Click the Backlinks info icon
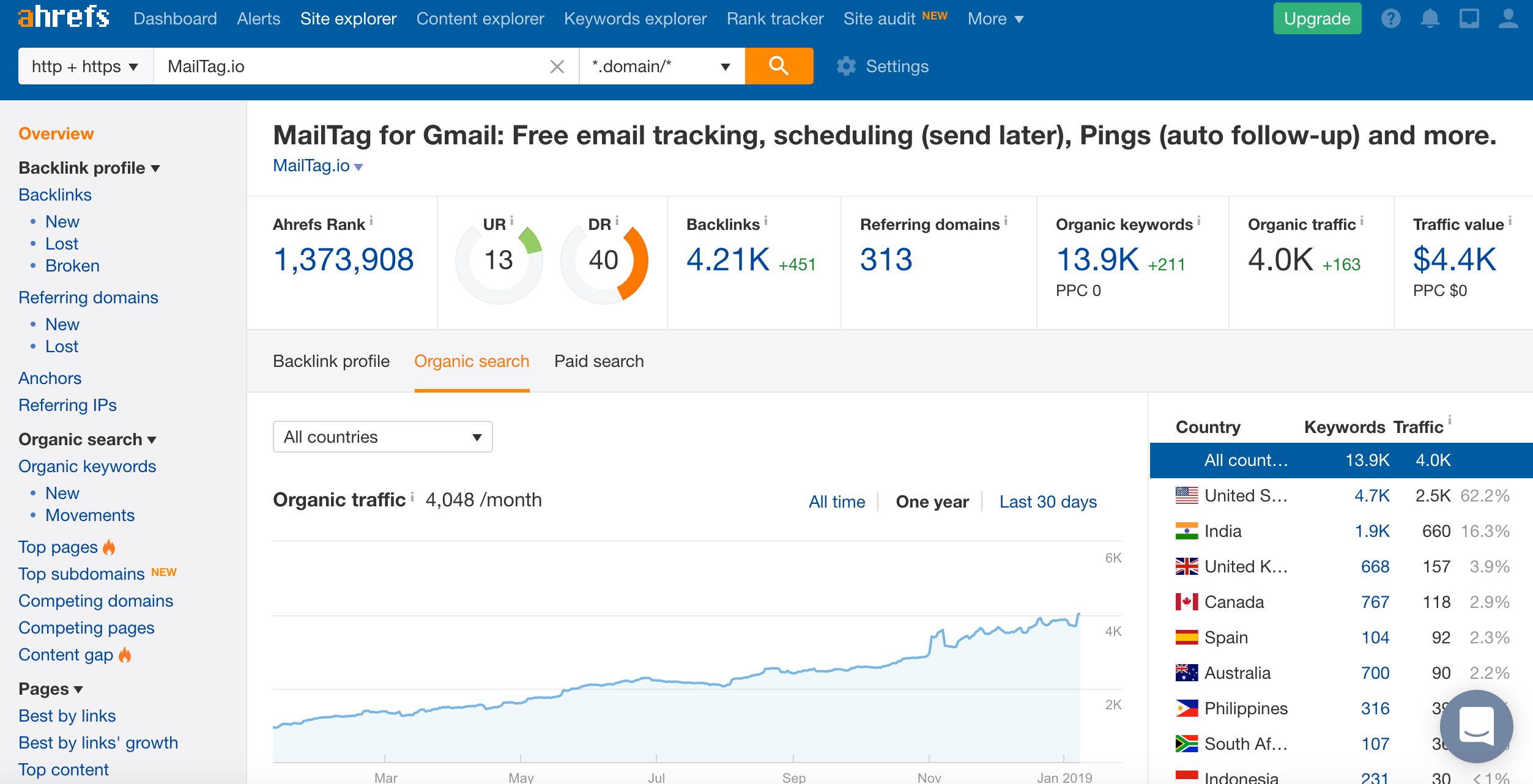The width and height of the screenshot is (1533, 784). [766, 220]
